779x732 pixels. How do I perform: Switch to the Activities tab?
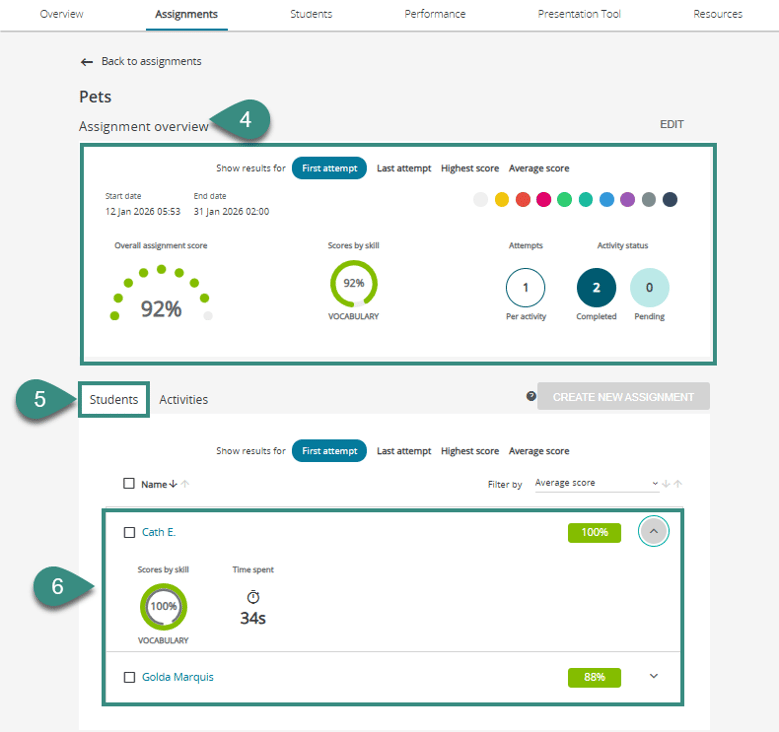tap(184, 399)
